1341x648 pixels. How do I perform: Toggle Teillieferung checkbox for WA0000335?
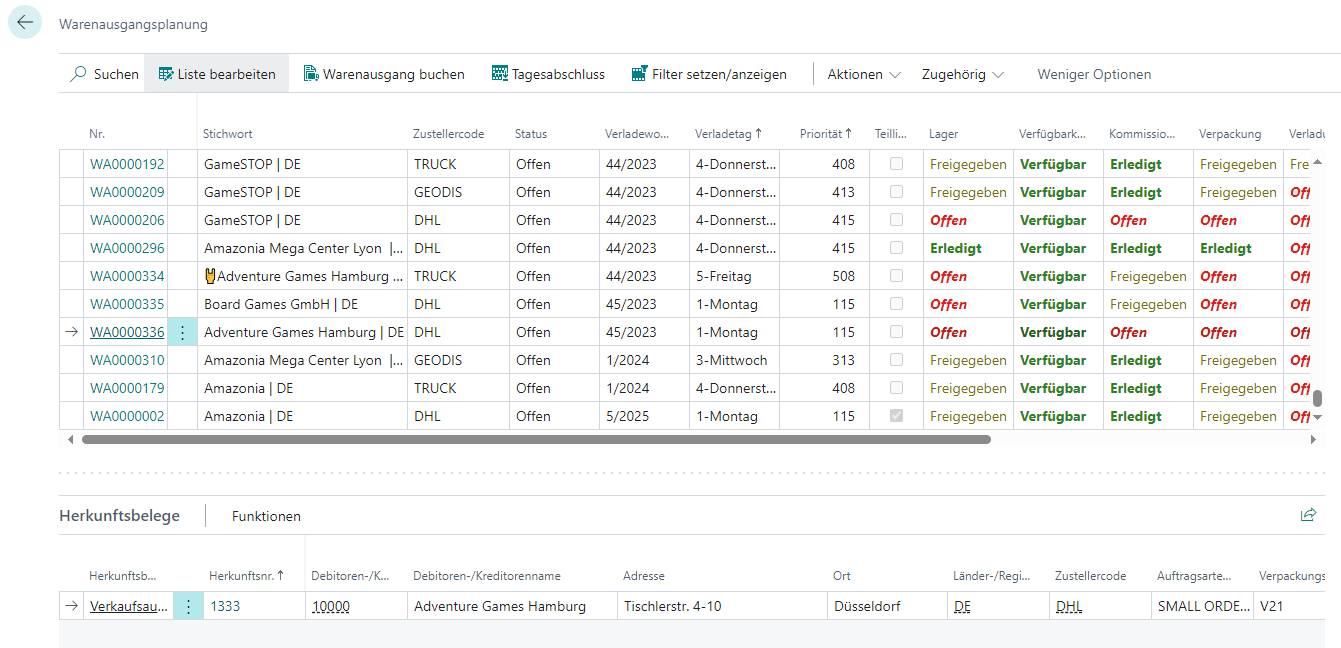click(x=896, y=304)
